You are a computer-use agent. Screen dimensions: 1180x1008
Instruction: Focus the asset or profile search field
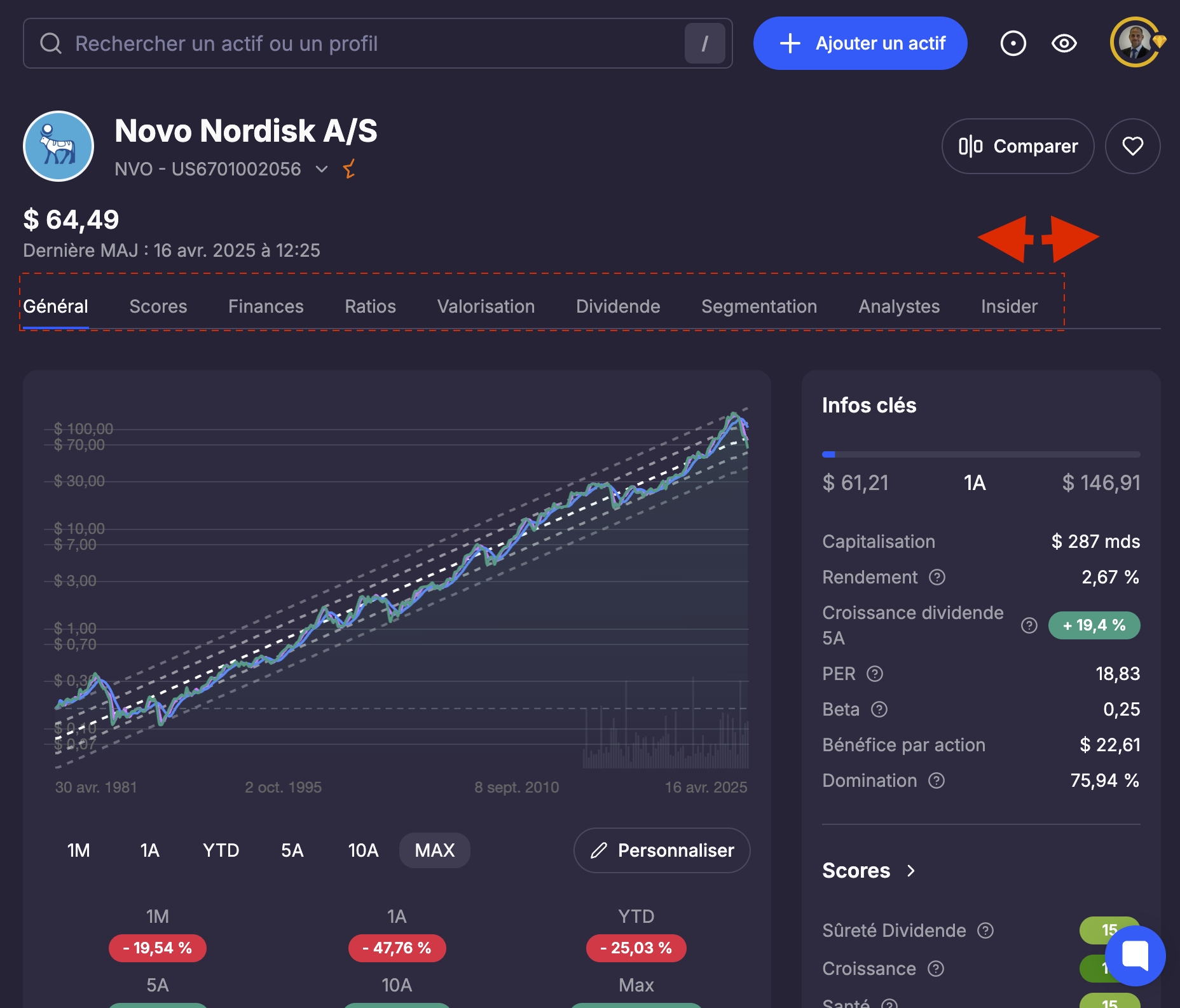[378, 43]
